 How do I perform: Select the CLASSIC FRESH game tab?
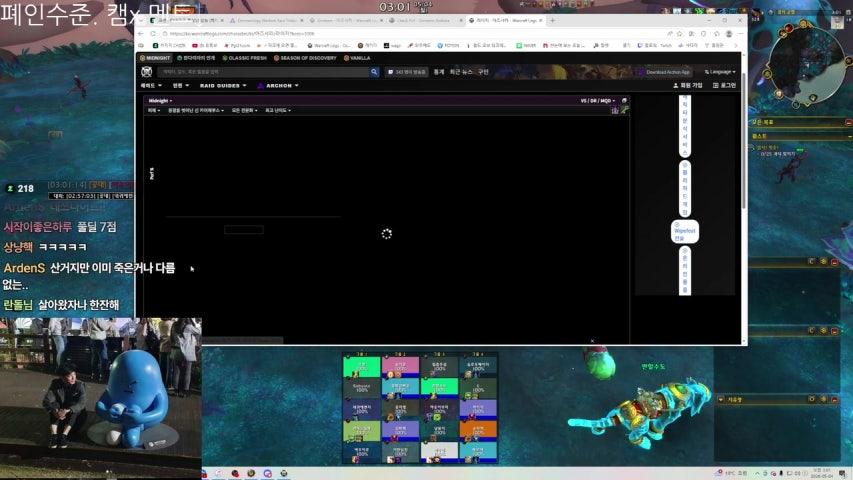(244, 58)
